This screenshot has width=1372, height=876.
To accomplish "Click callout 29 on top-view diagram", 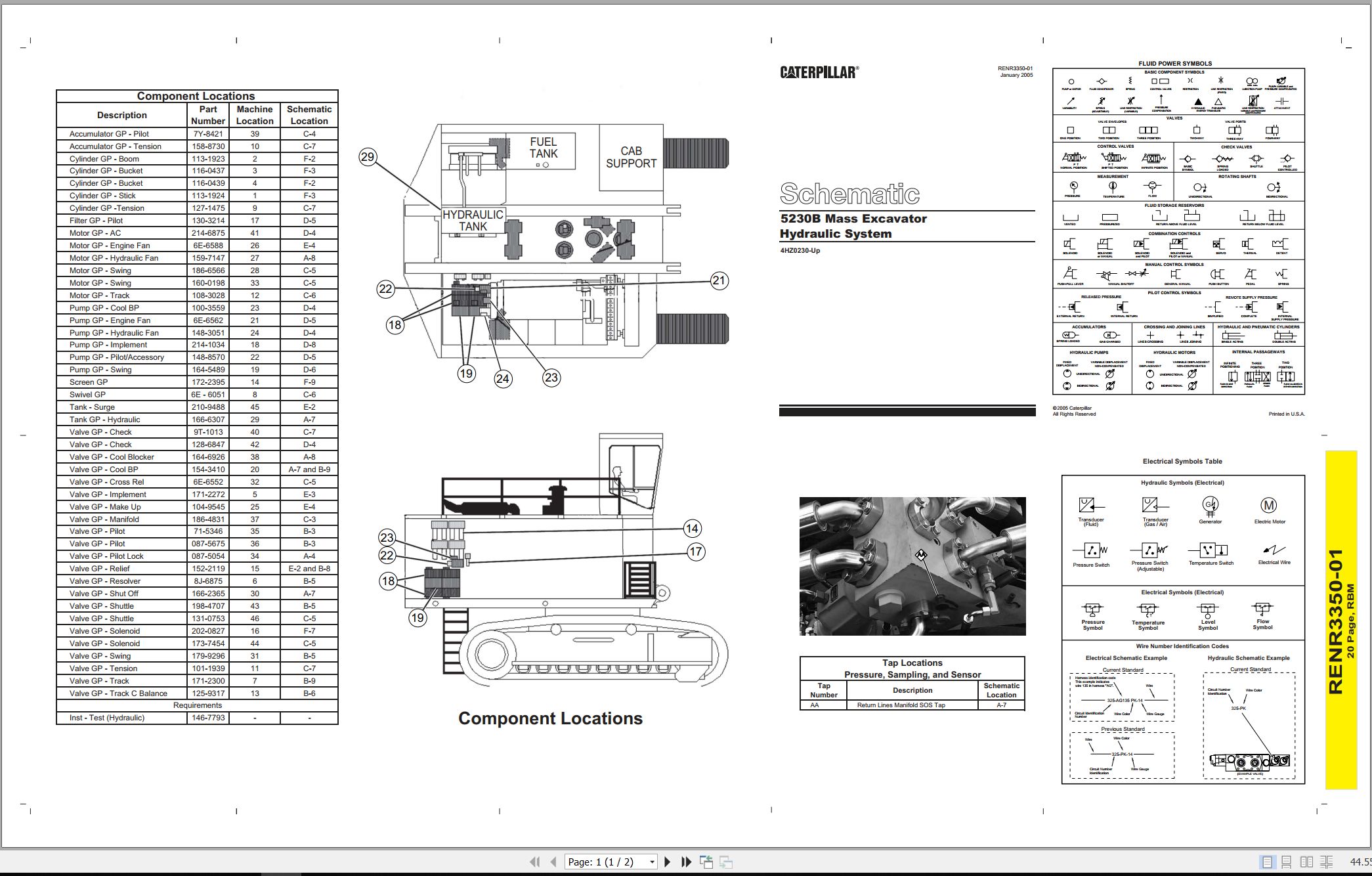I will 368,157.
